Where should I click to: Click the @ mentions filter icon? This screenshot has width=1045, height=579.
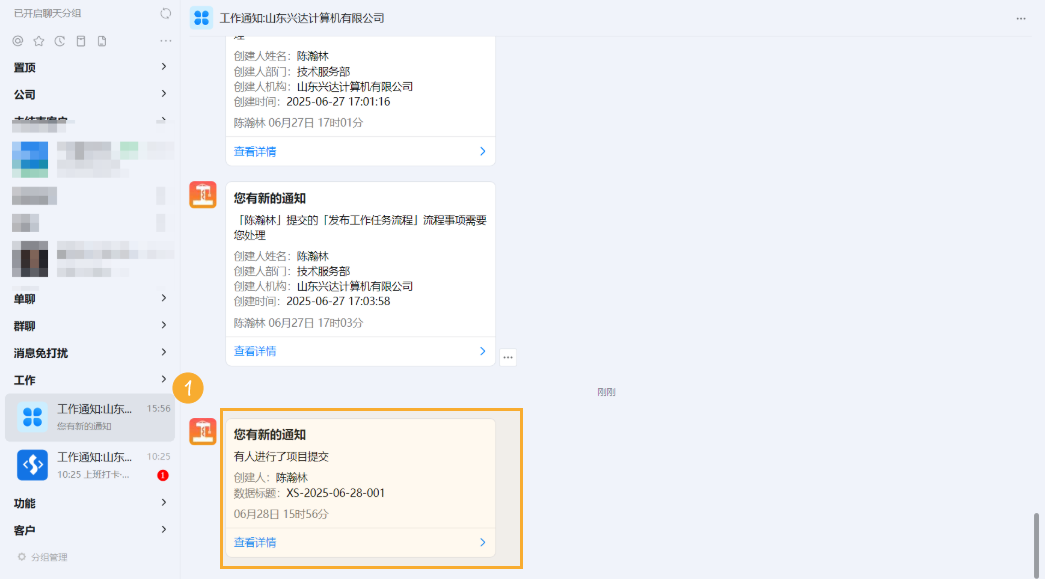point(19,40)
